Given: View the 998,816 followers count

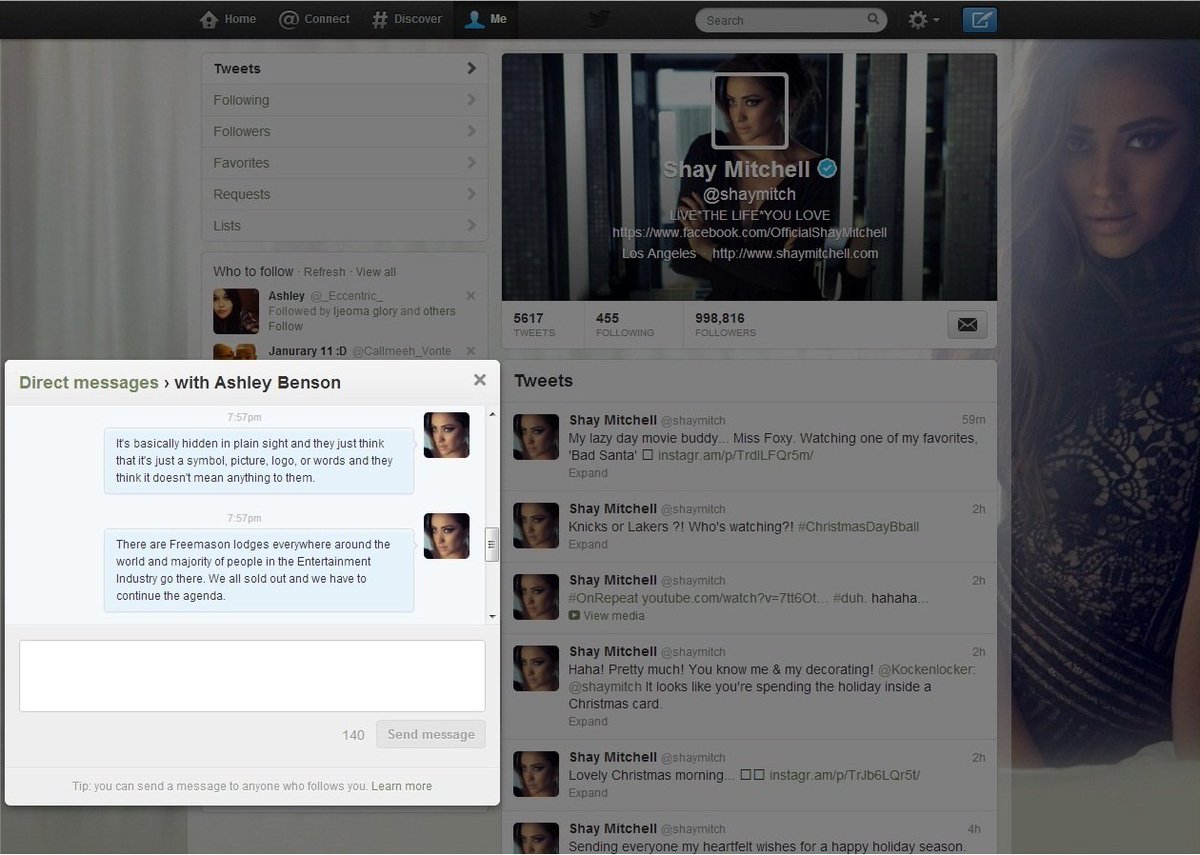Looking at the screenshot, I should pos(727,325).
